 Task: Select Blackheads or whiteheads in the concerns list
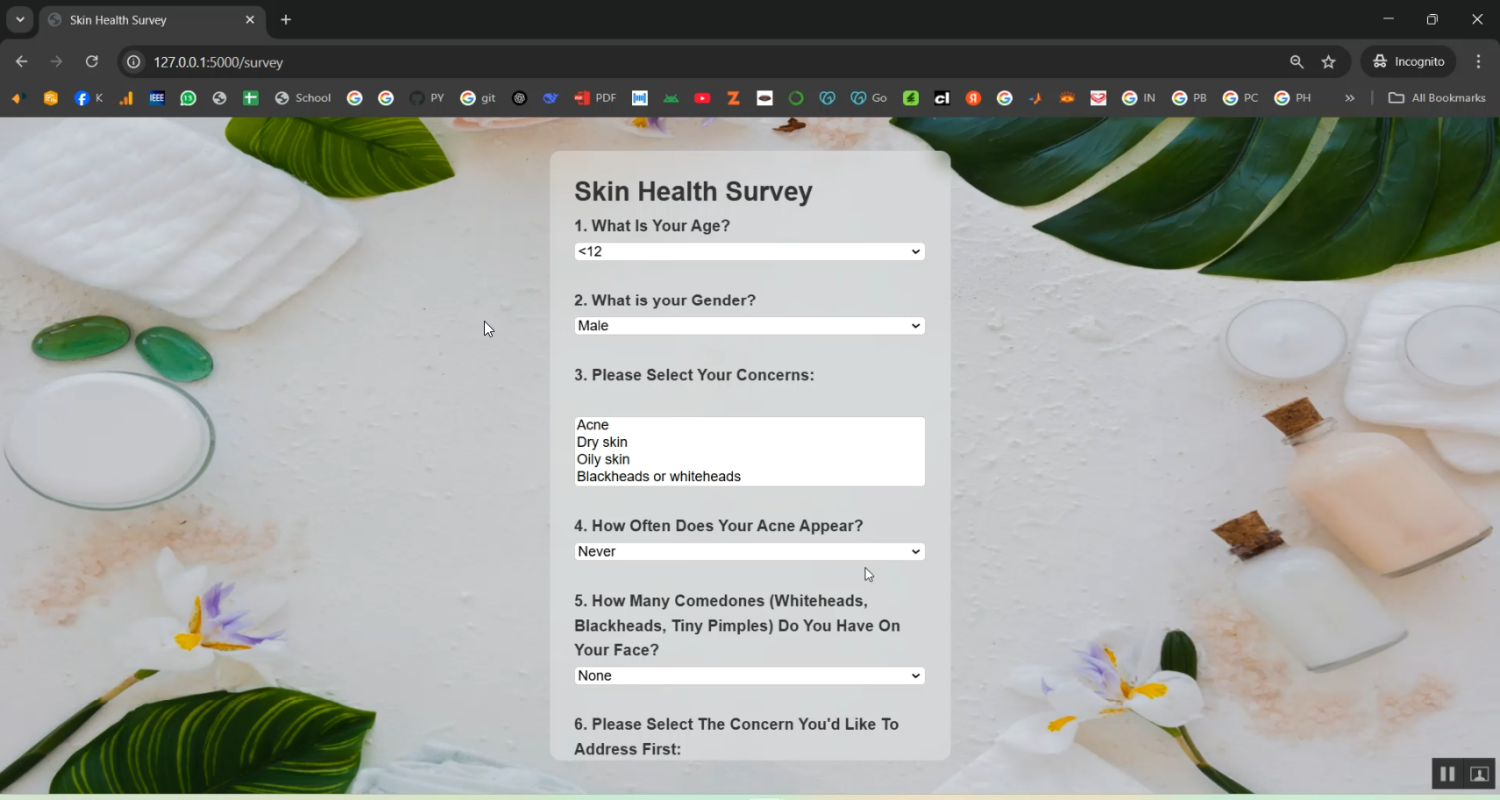(749, 477)
